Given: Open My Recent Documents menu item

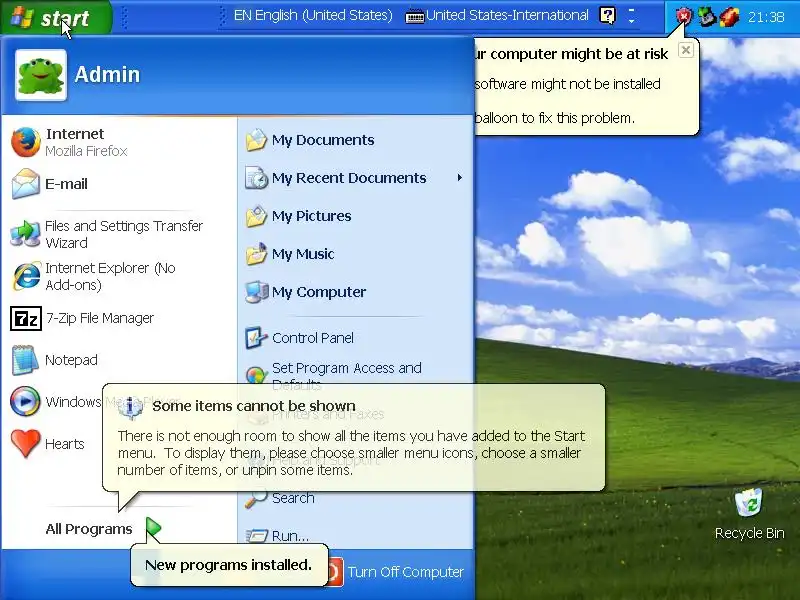Looking at the screenshot, I should point(355,178).
